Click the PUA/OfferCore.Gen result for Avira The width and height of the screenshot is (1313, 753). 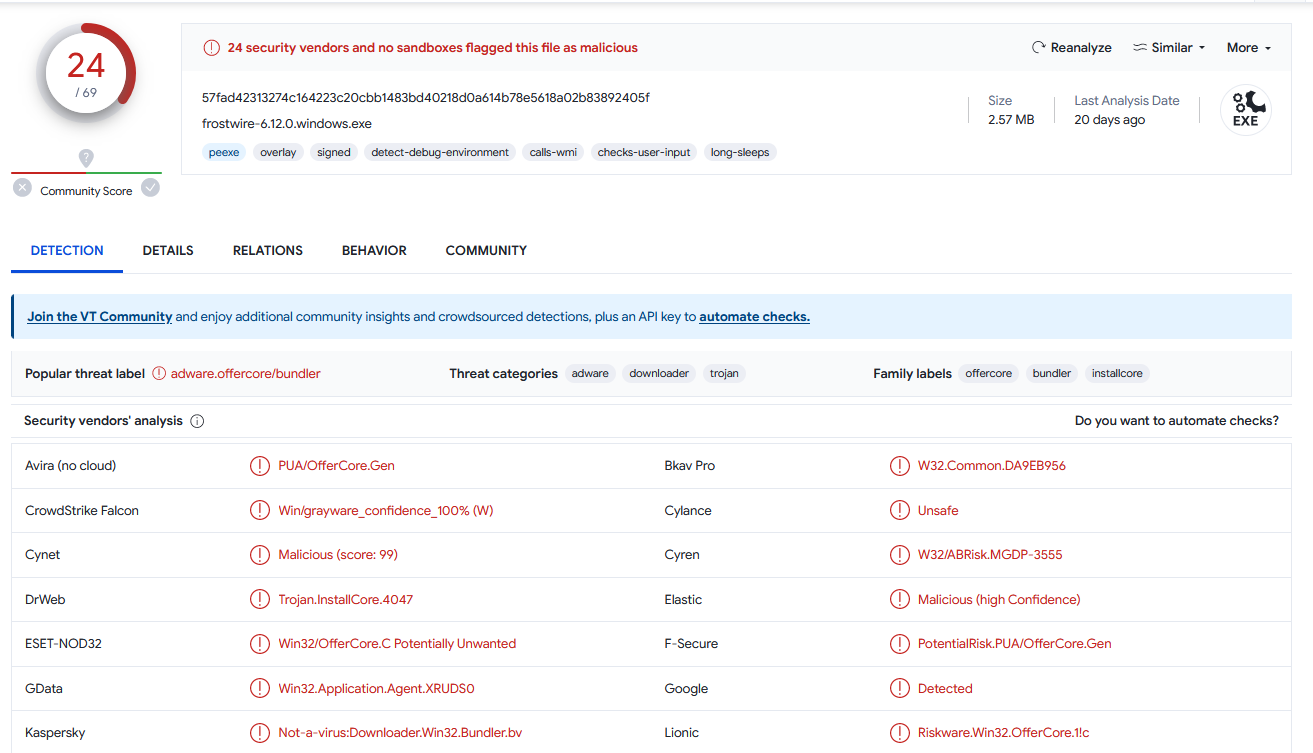pyautogui.click(x=337, y=466)
